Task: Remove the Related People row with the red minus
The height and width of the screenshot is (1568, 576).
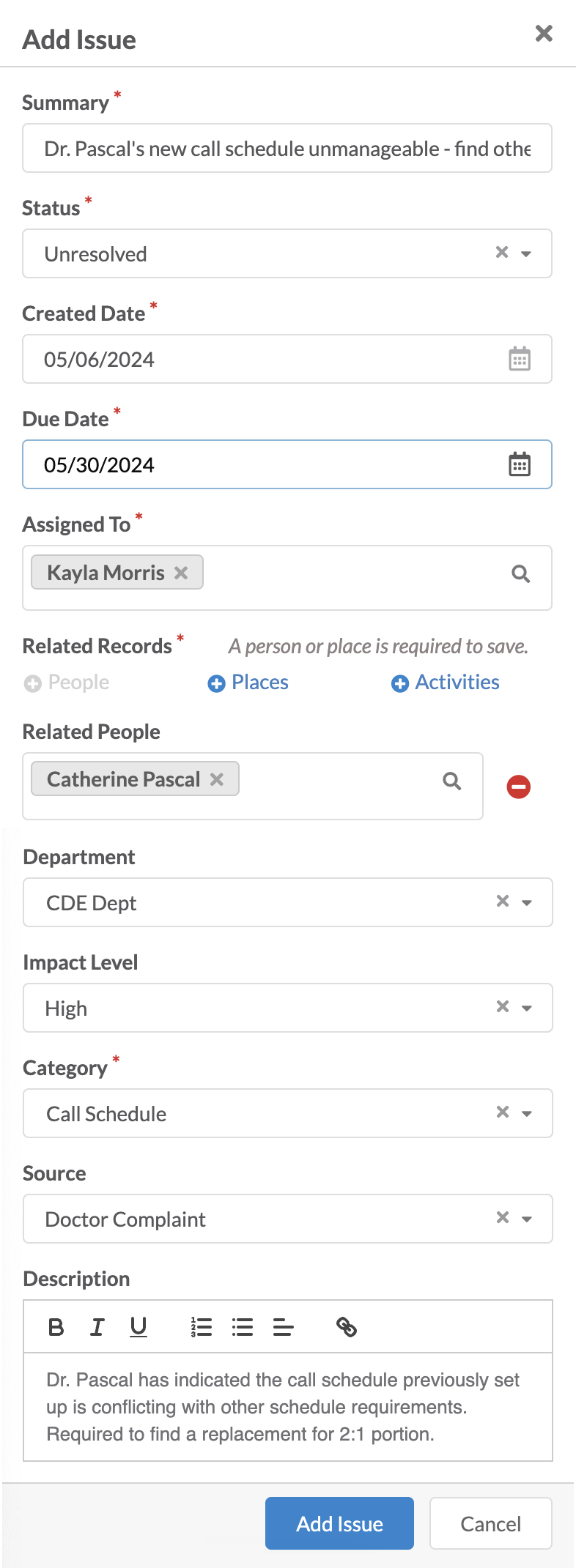Action: (x=519, y=787)
